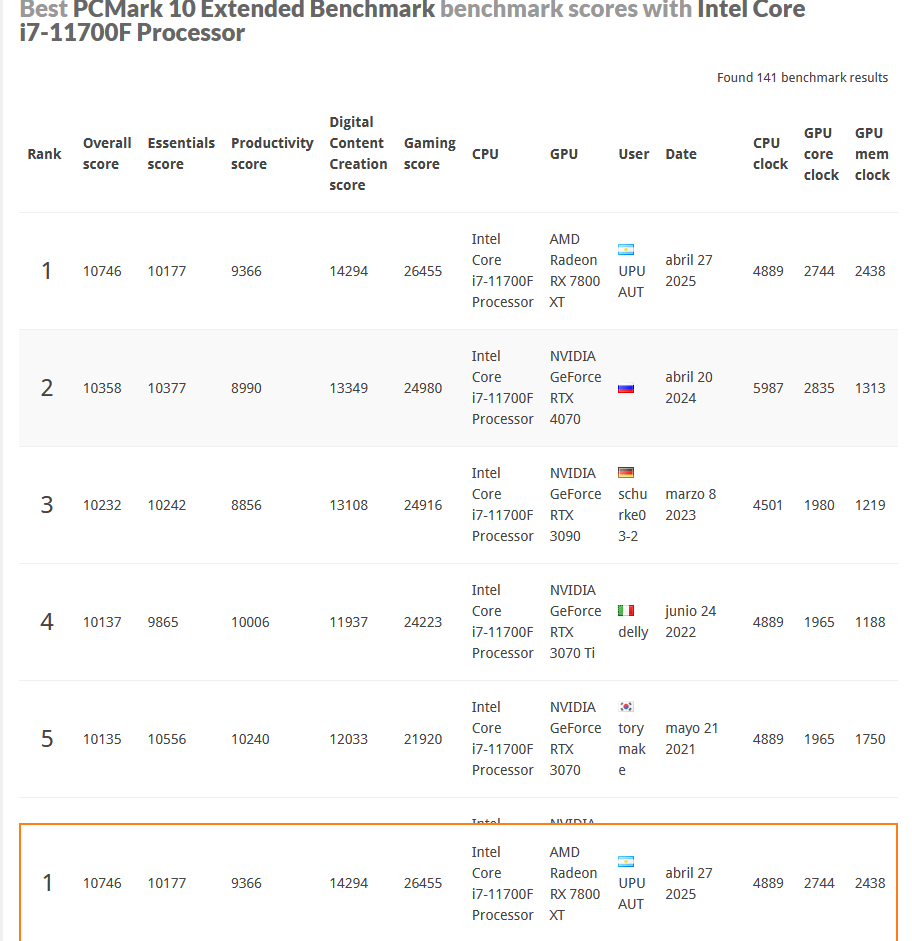Open user delly's profile link

[633, 632]
